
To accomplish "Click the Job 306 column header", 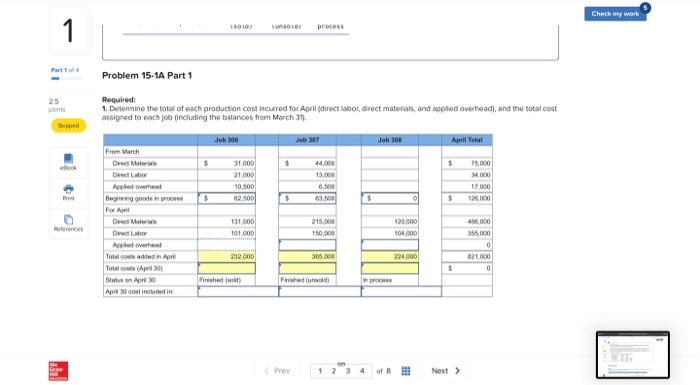I will coord(226,140).
